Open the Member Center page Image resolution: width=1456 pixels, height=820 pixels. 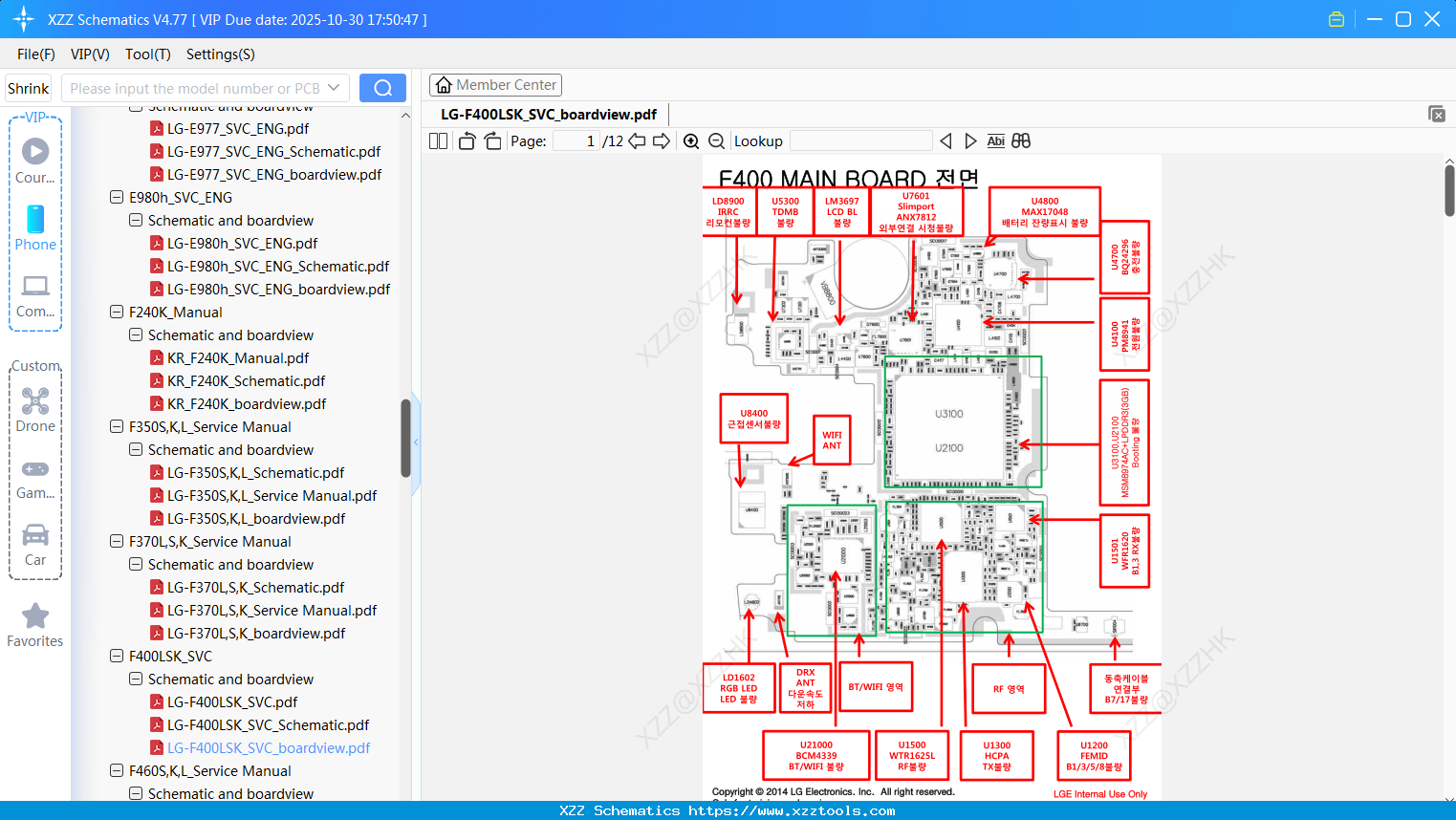(495, 84)
